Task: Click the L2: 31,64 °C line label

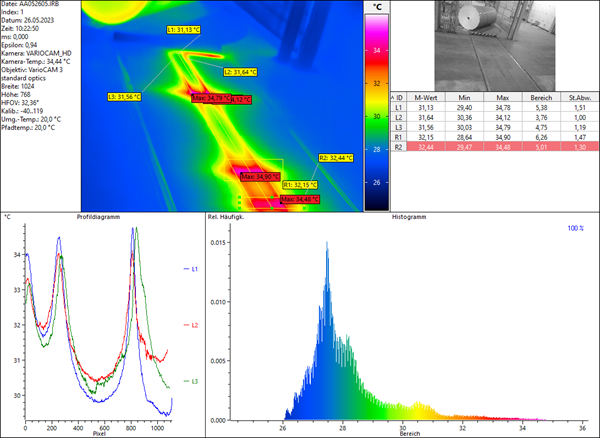Action: click(x=241, y=73)
